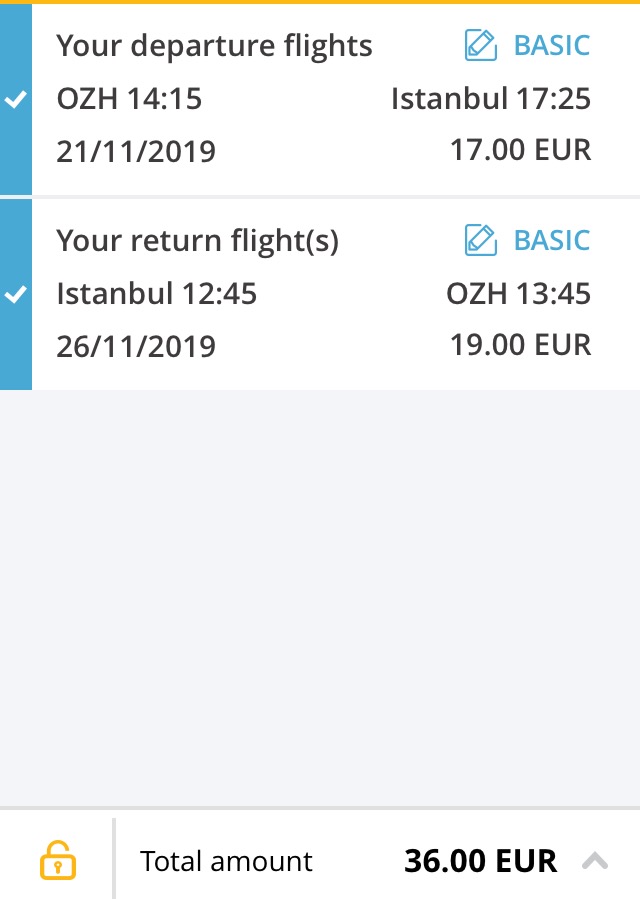The image size is (640, 899).
Task: Click the 36.00 EUR total price
Action: [x=480, y=861]
